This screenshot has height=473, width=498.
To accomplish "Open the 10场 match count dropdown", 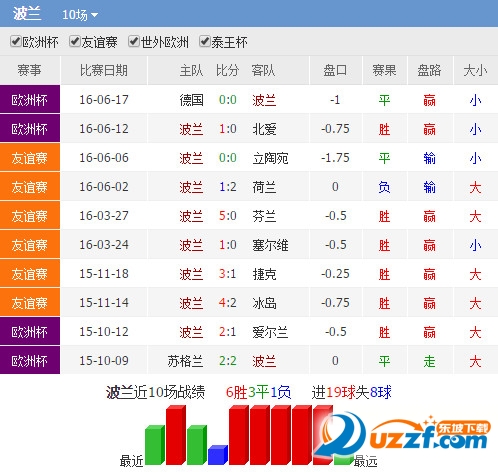I will pos(80,15).
